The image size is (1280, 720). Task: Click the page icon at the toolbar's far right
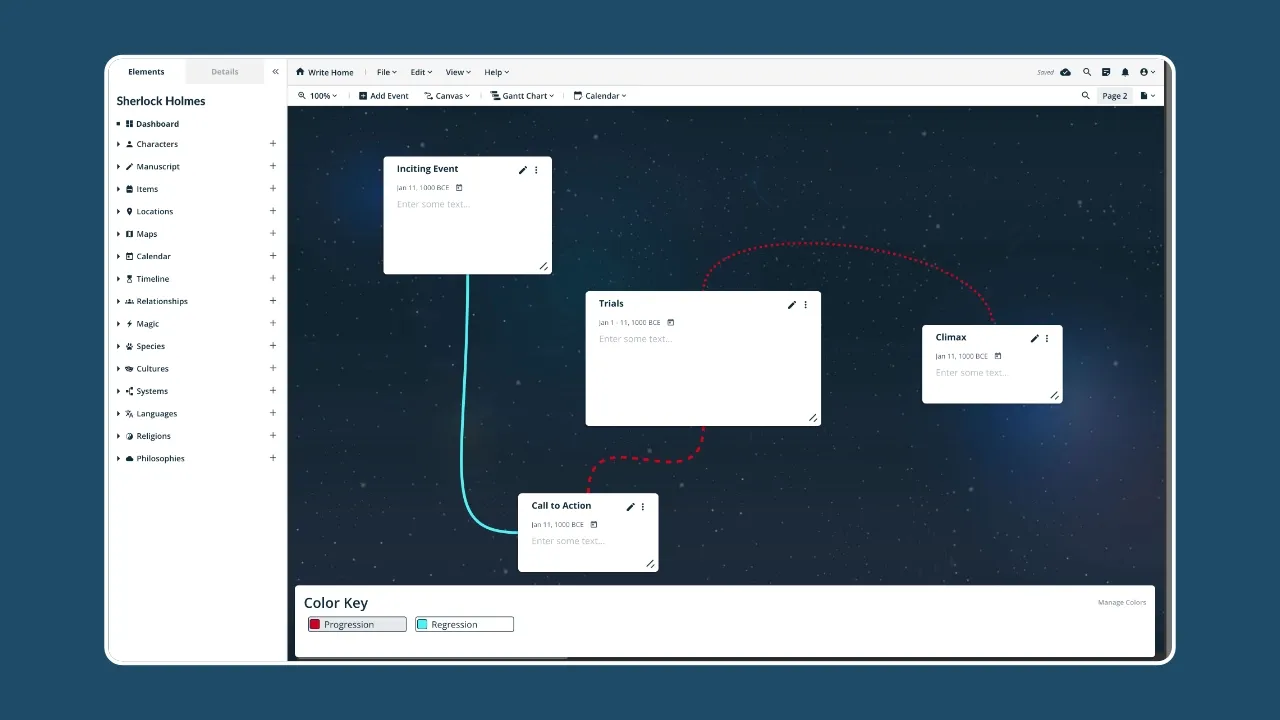coord(1145,95)
